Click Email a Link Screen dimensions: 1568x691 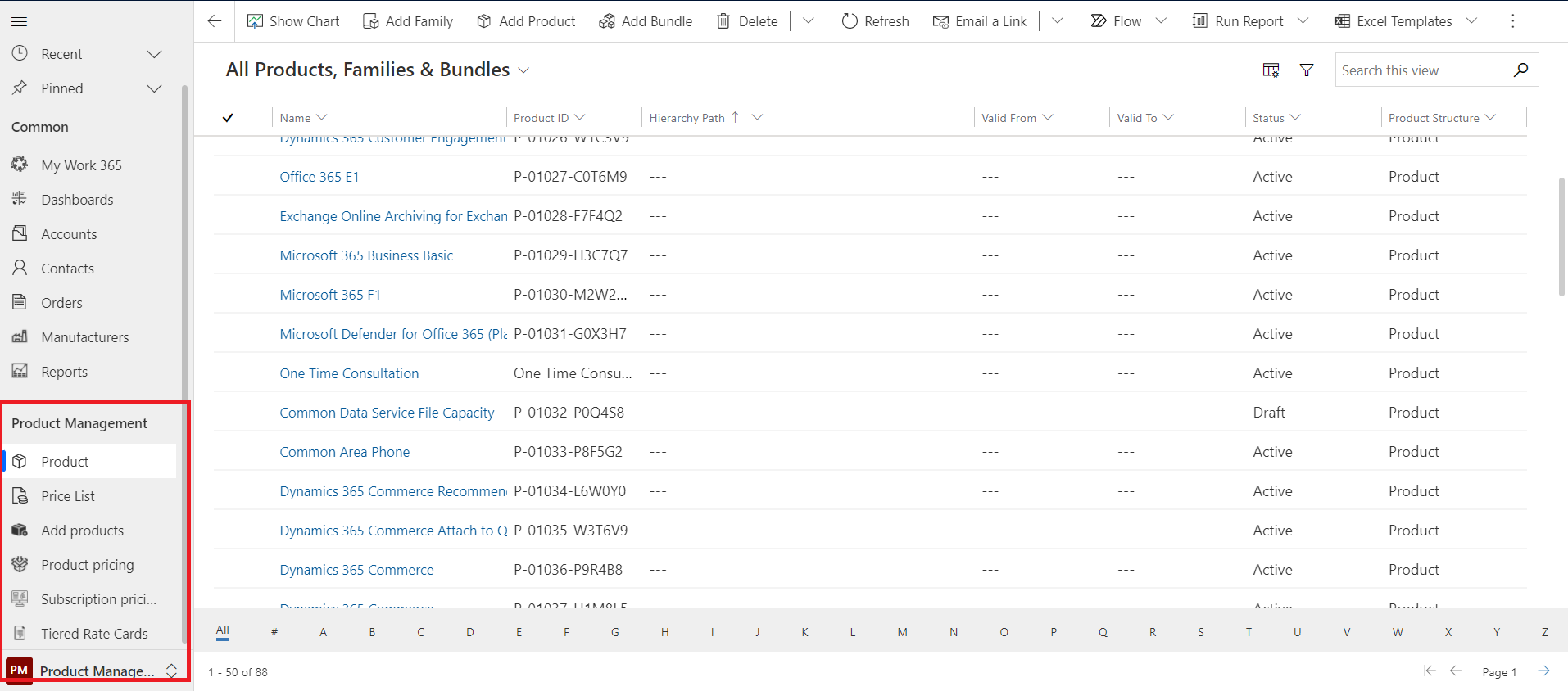(980, 21)
